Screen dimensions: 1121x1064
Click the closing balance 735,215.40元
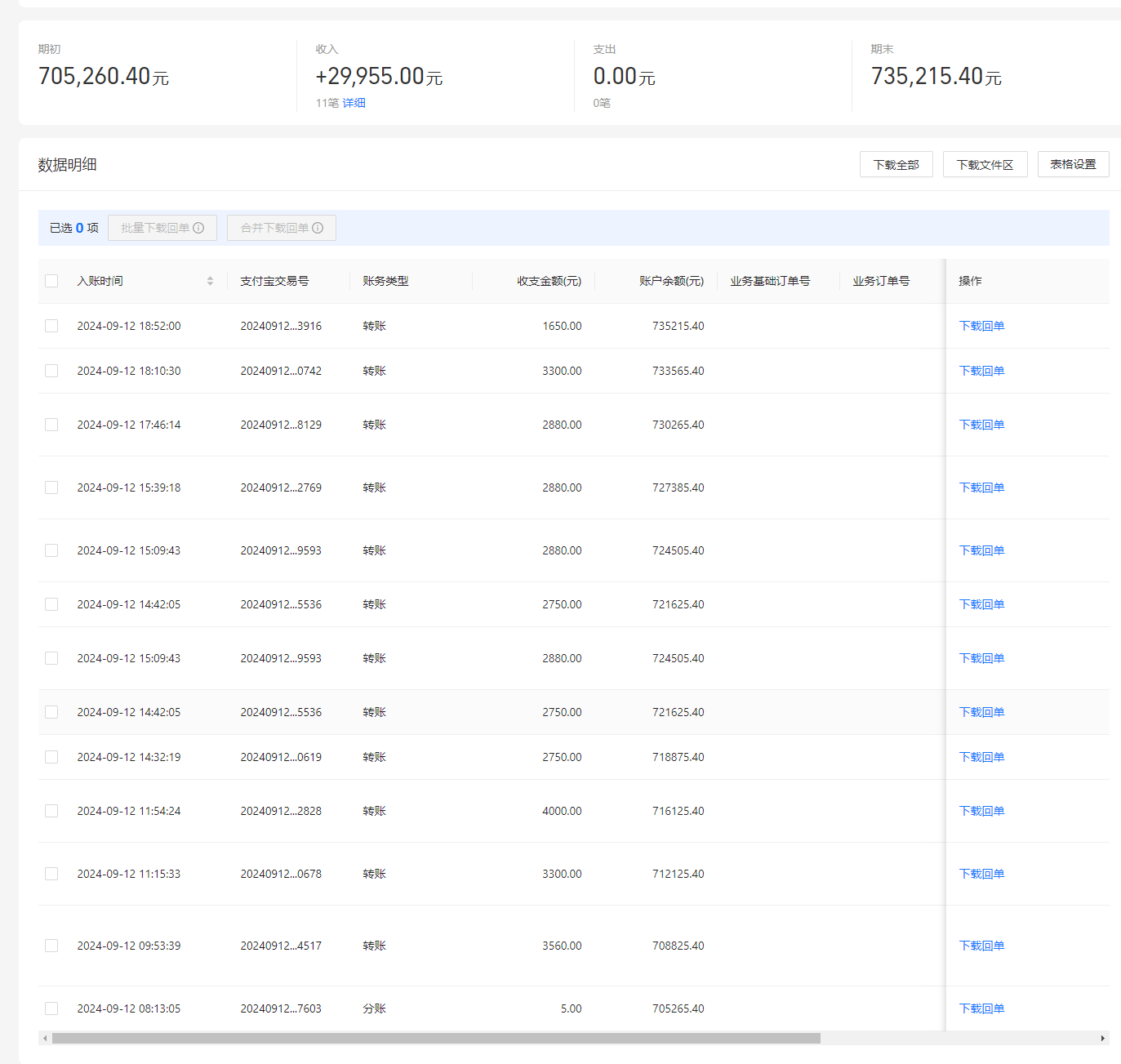936,76
